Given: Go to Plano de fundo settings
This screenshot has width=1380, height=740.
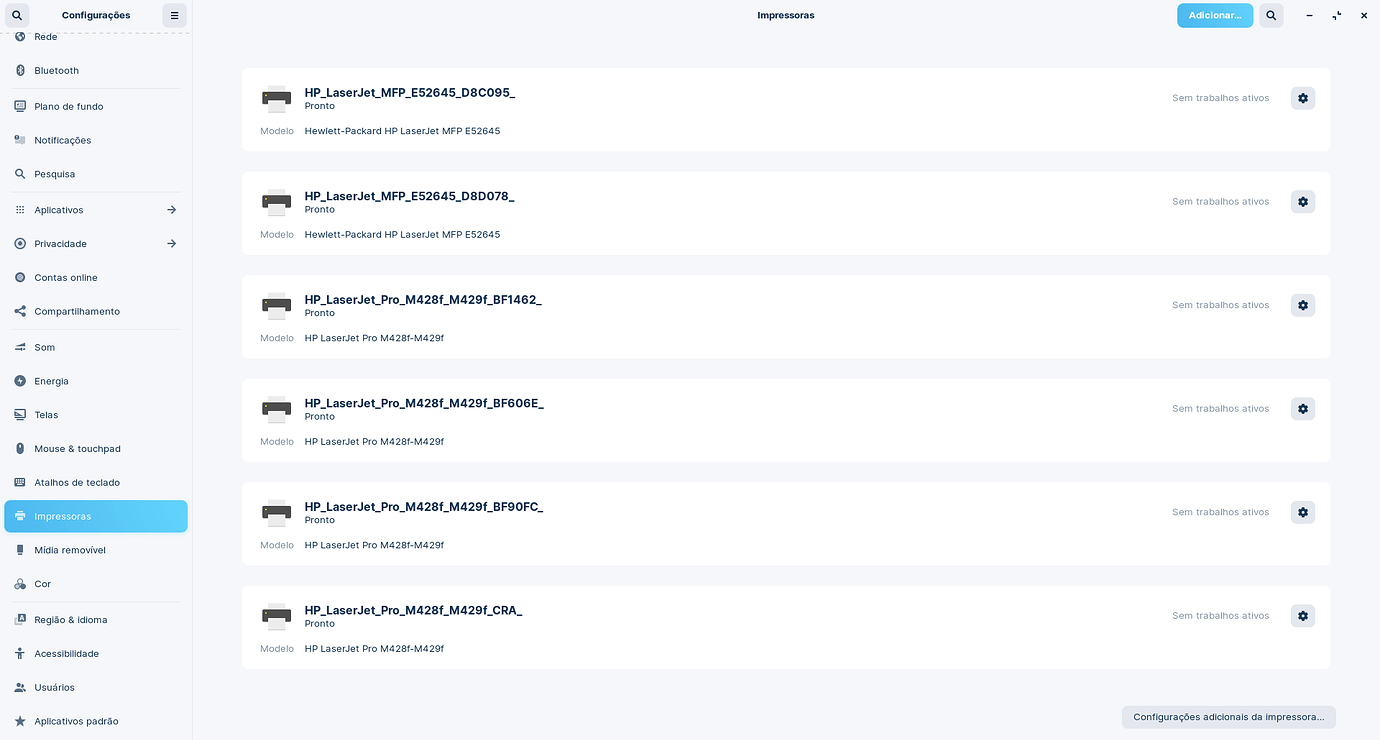Looking at the screenshot, I should pos(68,107).
